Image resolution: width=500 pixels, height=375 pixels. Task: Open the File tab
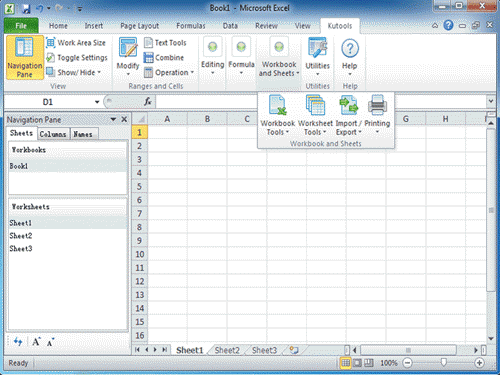[x=21, y=26]
